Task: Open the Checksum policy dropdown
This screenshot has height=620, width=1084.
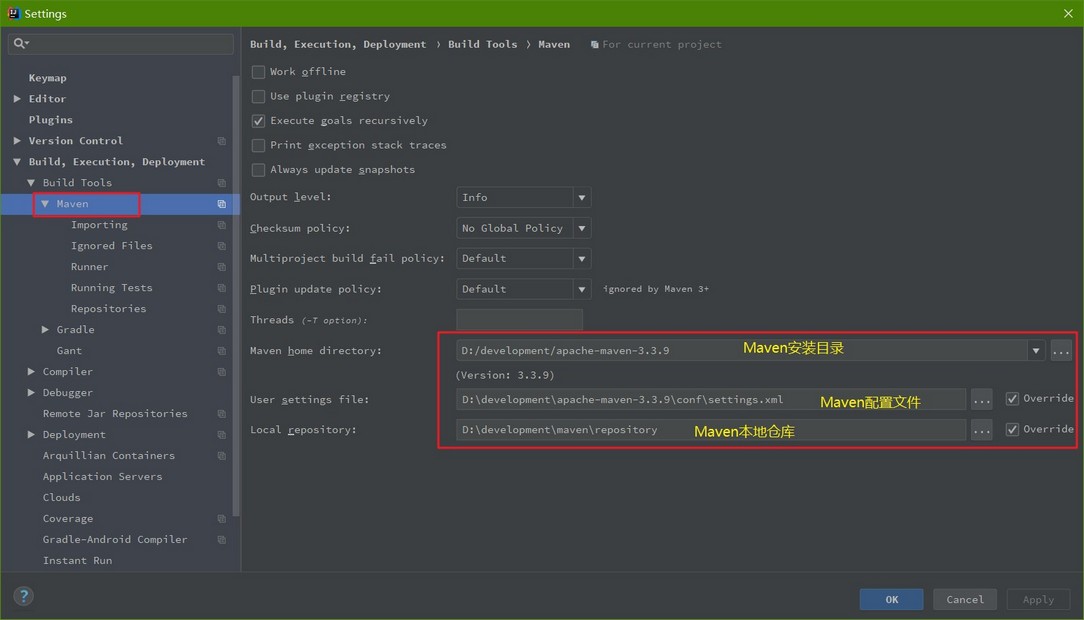Action: pyautogui.click(x=523, y=228)
